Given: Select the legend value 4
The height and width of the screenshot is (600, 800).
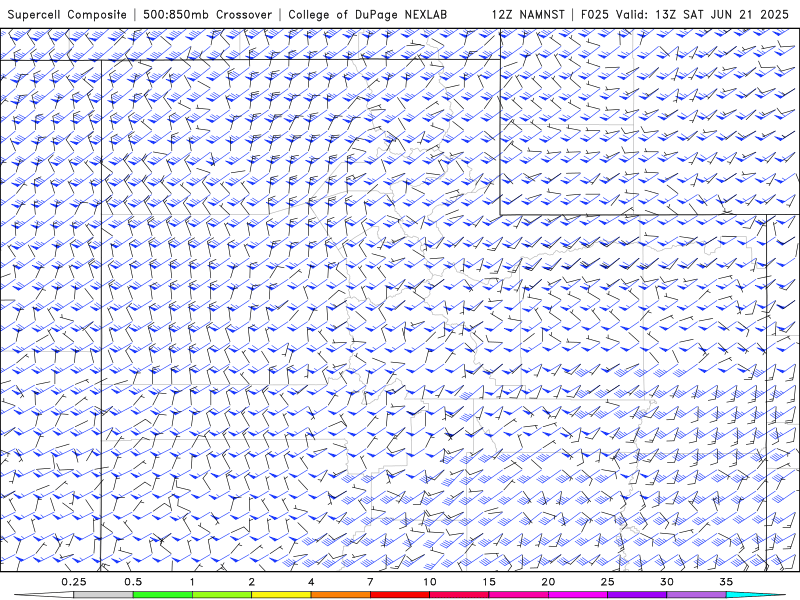Looking at the screenshot, I should click(311, 582).
